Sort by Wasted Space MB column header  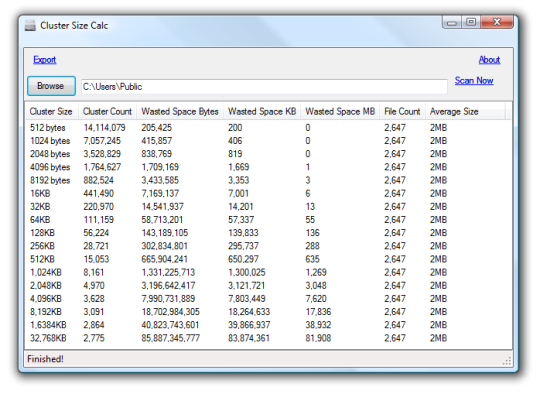(x=340, y=112)
